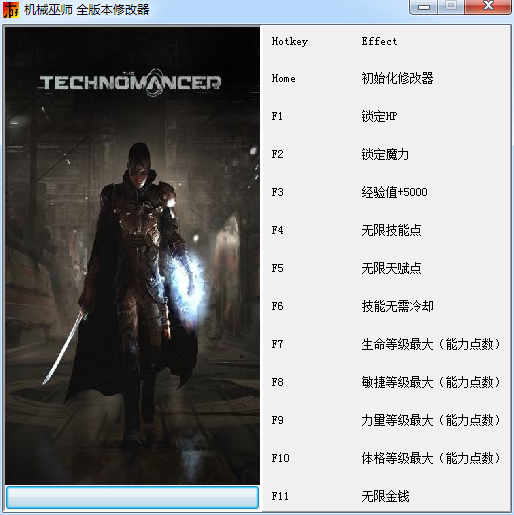Screen dimensions: 514x515
Task: Click the Hotkey column header
Action: point(290,41)
